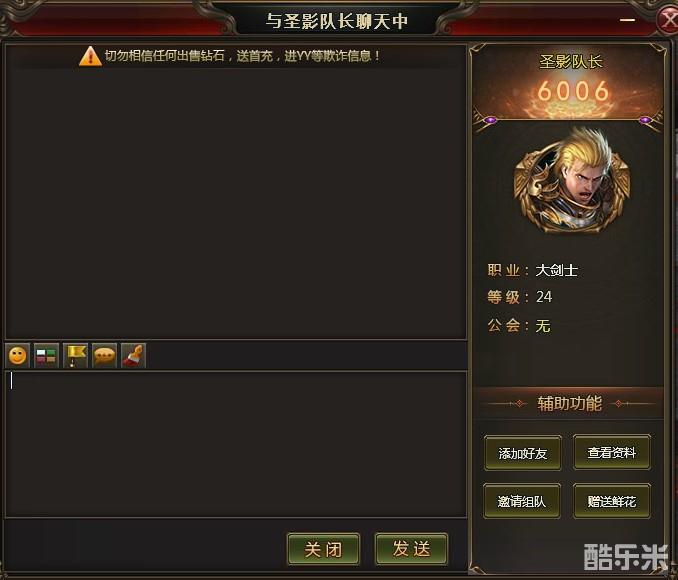Click inside the chat history area
This screenshot has width=678, height=580.
point(236,203)
